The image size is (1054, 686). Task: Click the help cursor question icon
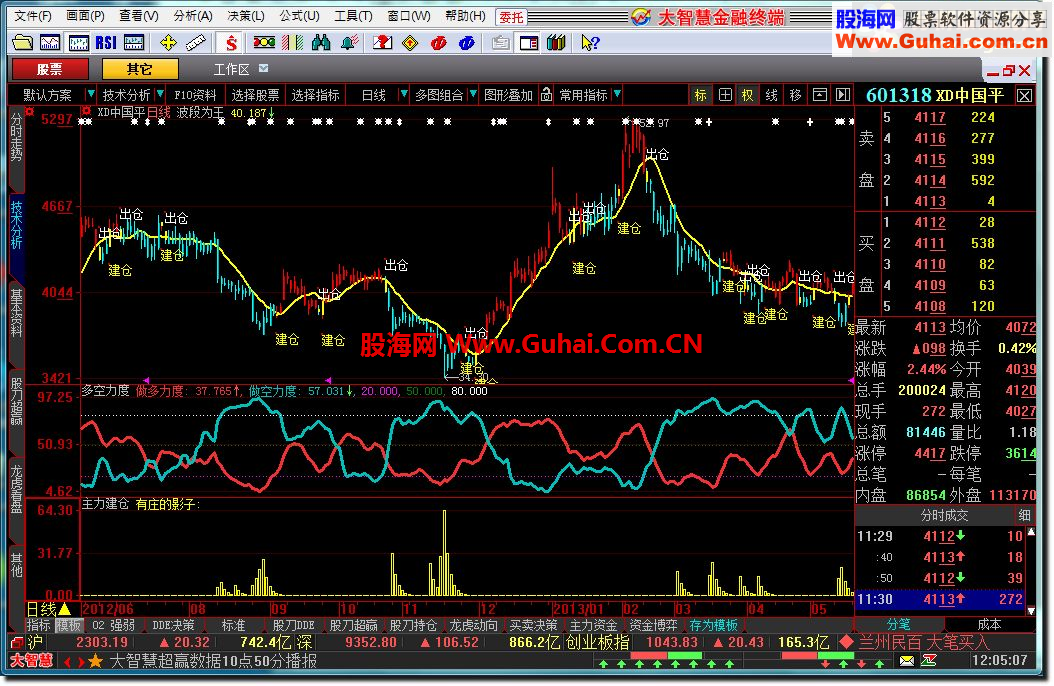[x=590, y=43]
